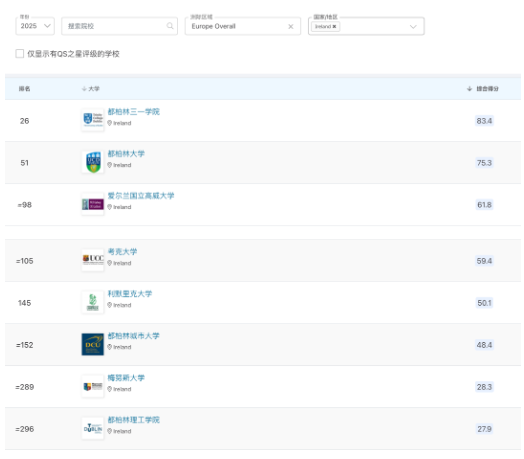
Task: Click the 50.1 score value
Action: (x=484, y=303)
